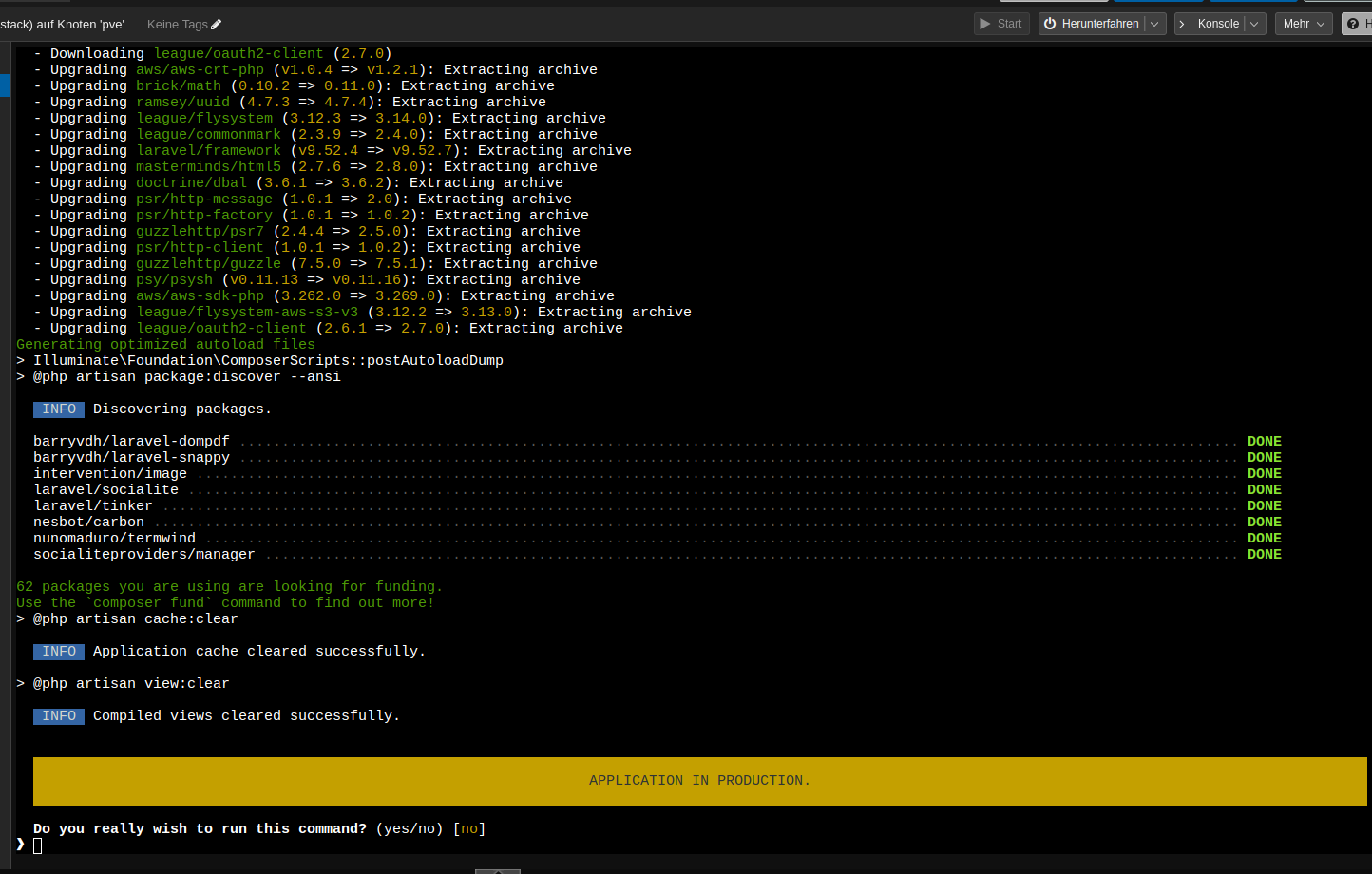Click the 'socialiteproviders/manager' package name
1372x874 pixels.
click(144, 555)
